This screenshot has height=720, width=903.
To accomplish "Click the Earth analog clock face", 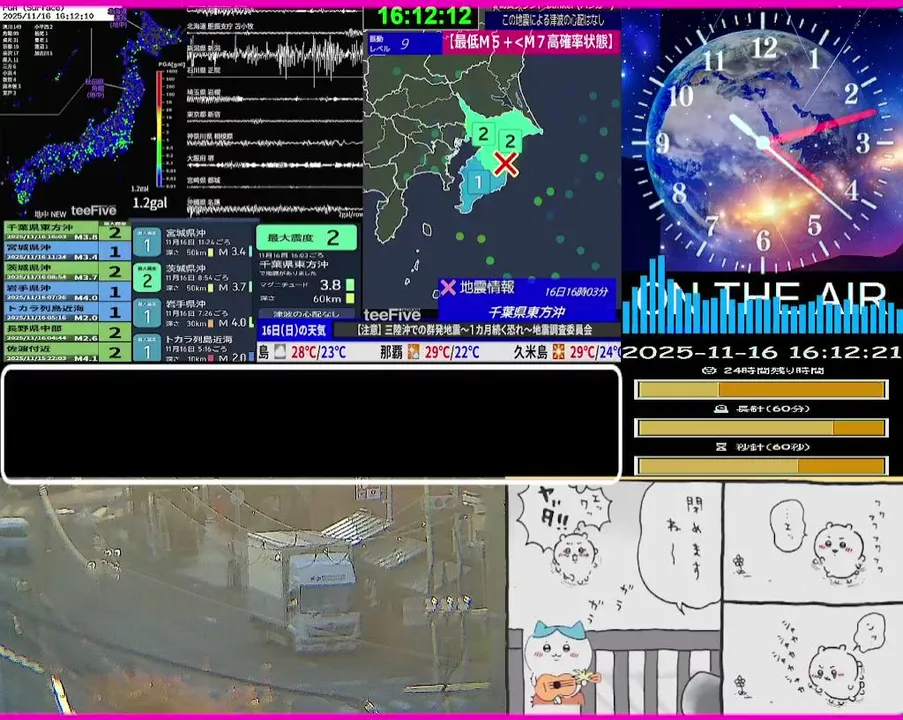I will point(762,143).
